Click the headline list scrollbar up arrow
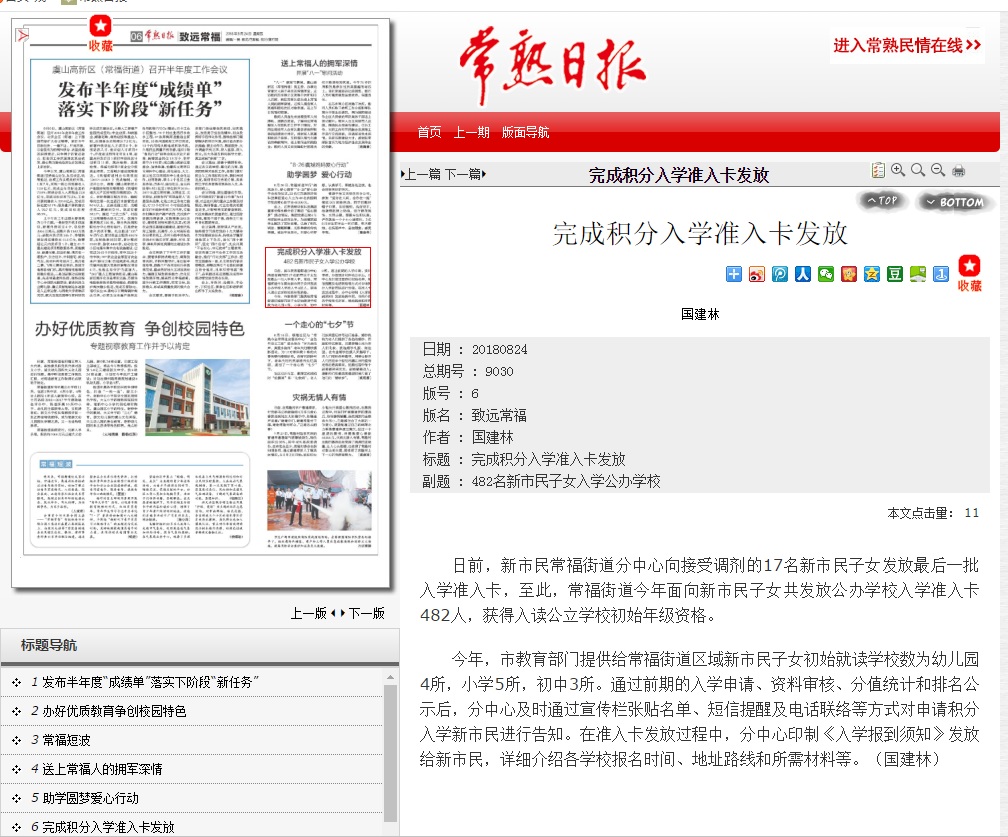Screen dimensions: 1008x837 tap(390, 677)
